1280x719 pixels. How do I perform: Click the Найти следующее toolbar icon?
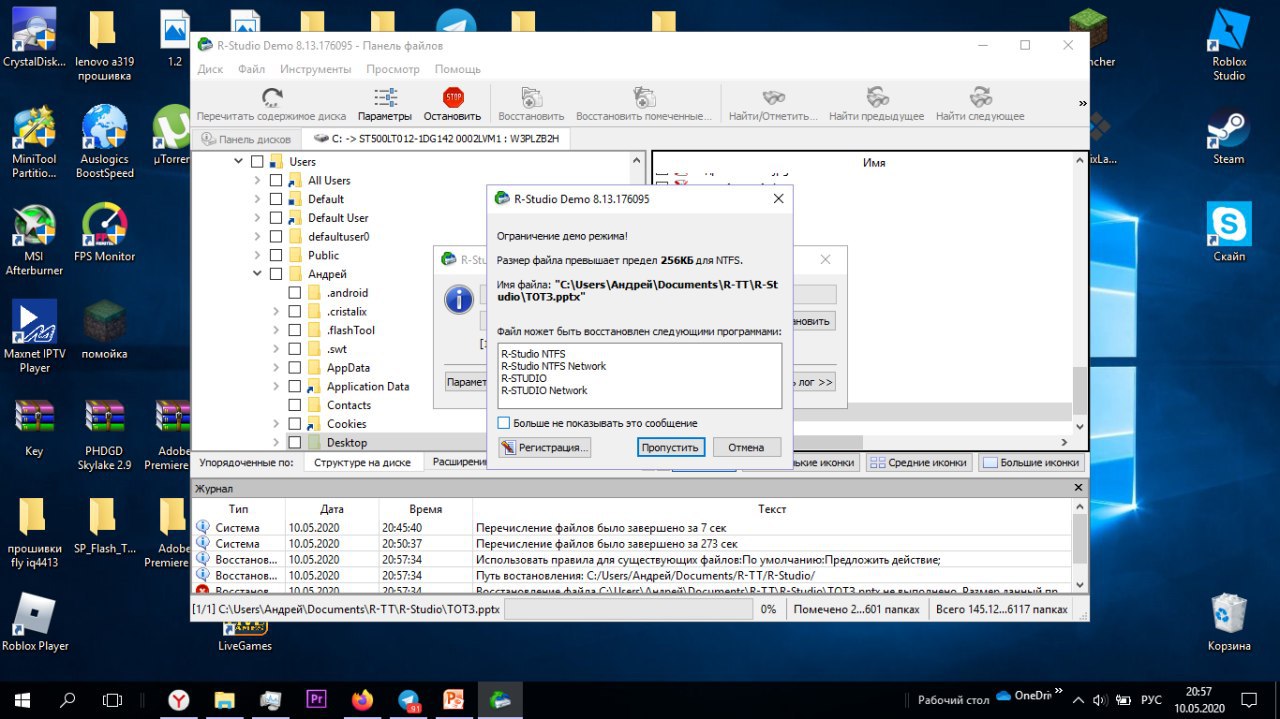980,97
